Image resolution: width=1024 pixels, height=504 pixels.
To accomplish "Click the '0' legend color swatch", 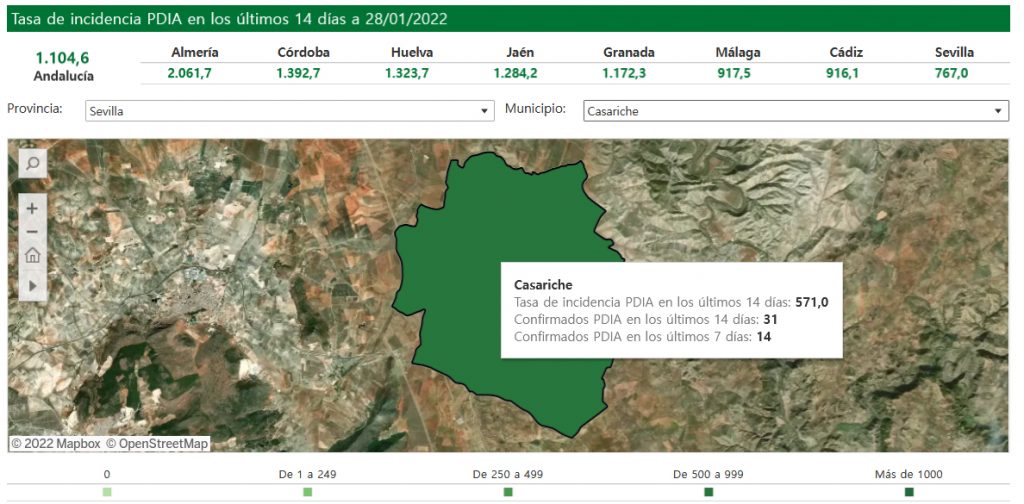I will pos(107,492).
